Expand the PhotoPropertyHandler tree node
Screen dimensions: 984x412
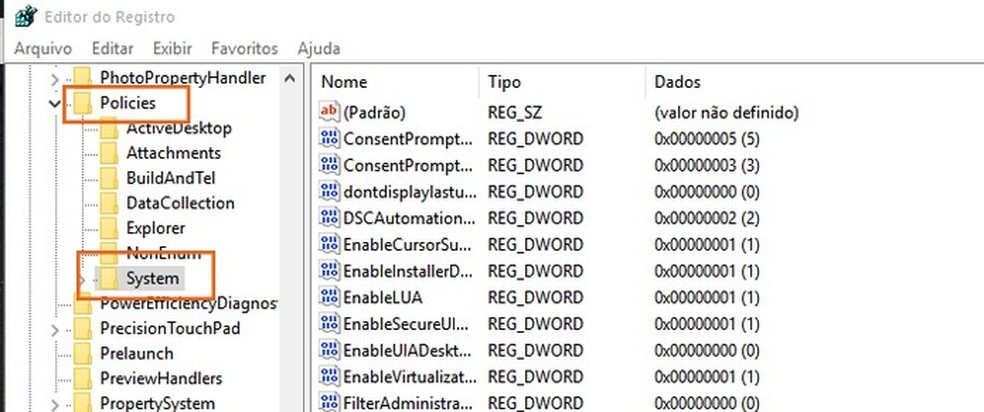coord(53,77)
